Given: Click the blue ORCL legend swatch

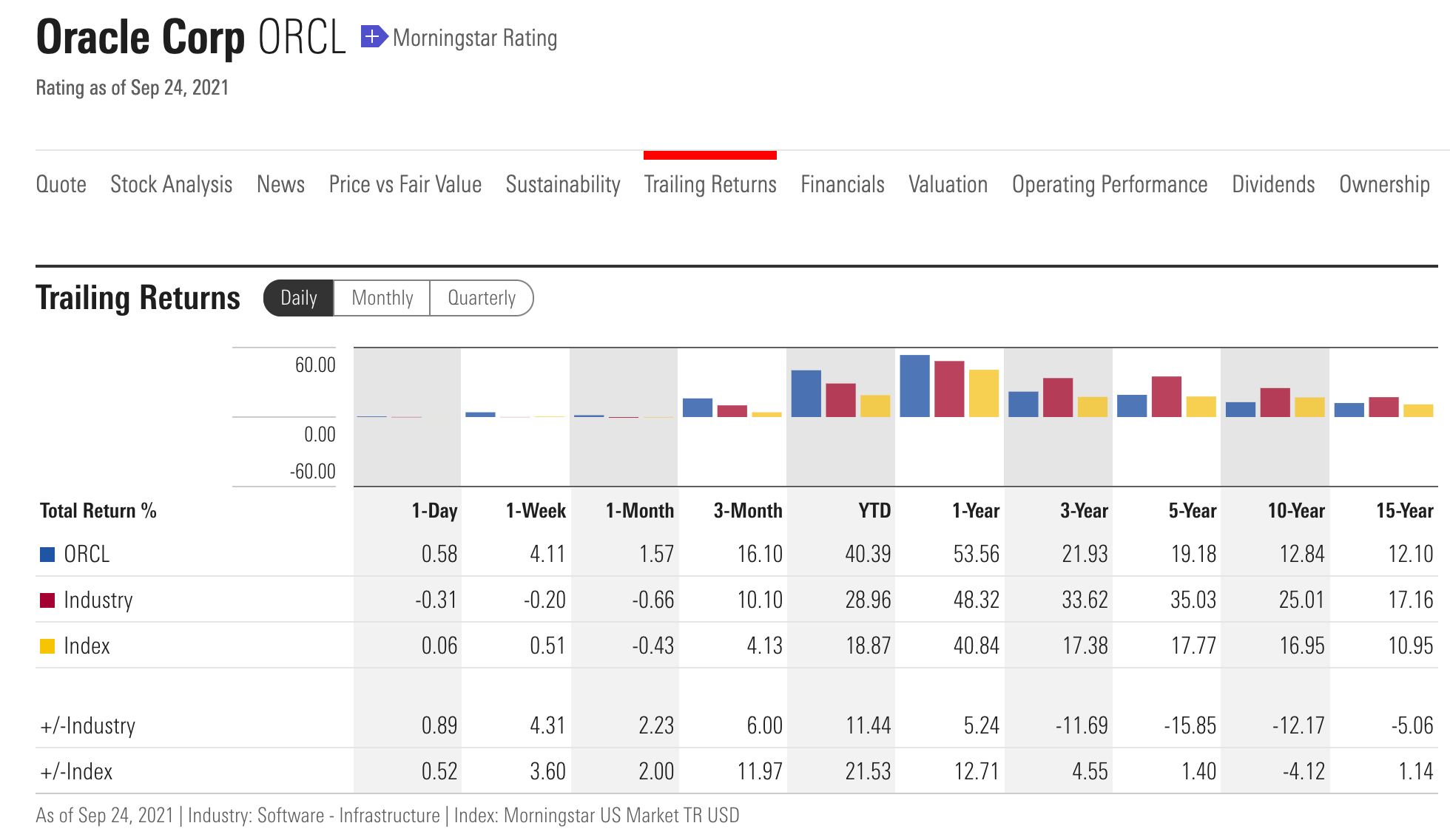Looking at the screenshot, I should coord(47,555).
